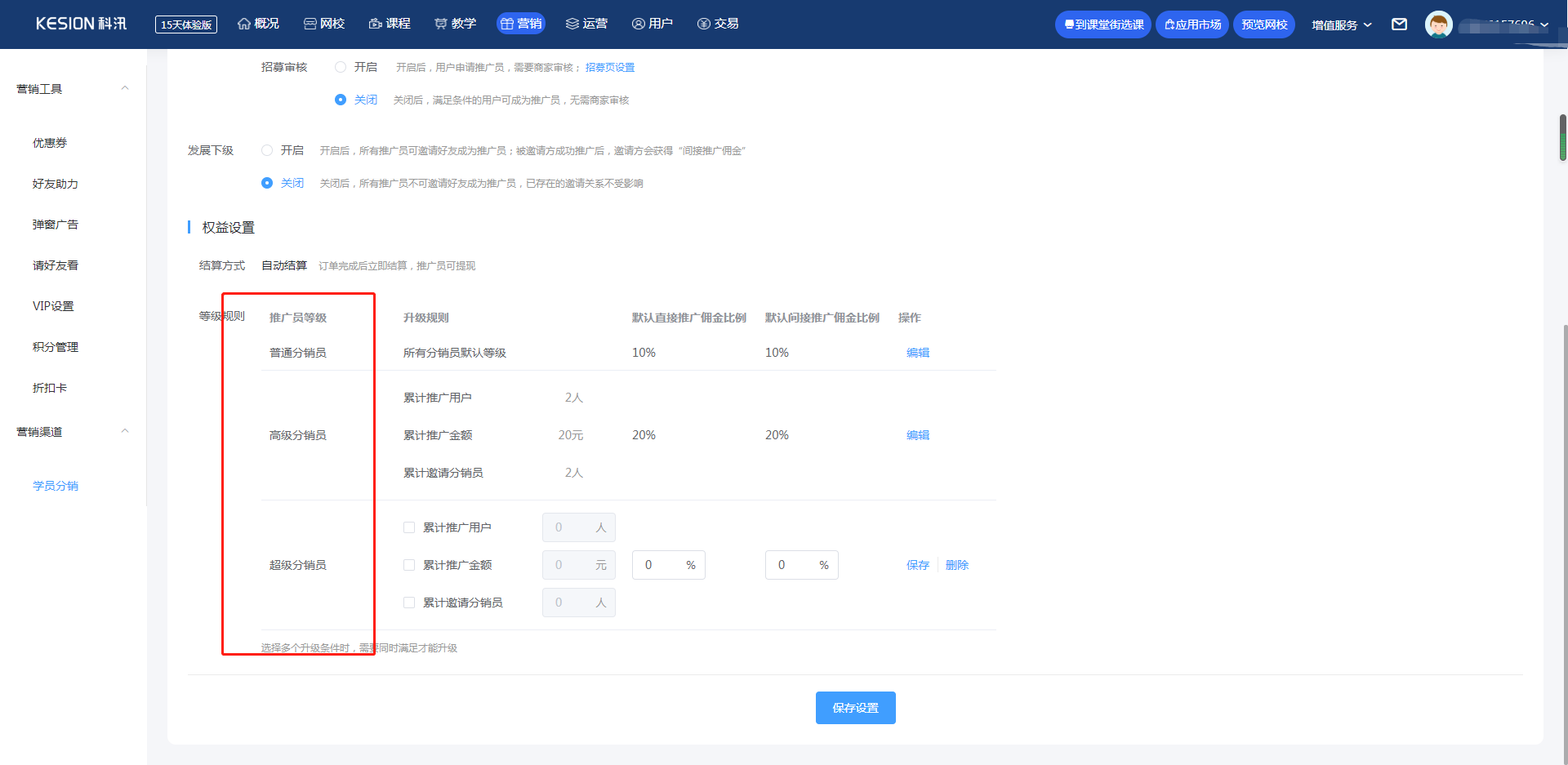This screenshot has width=1568, height=765.
Task: Select 开启 for 发展下级
Action: tap(267, 150)
